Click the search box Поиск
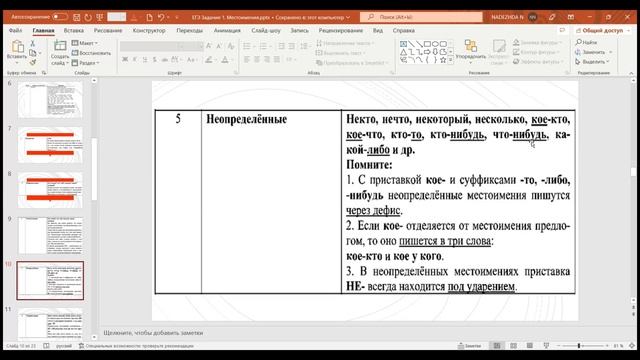 [421, 17]
